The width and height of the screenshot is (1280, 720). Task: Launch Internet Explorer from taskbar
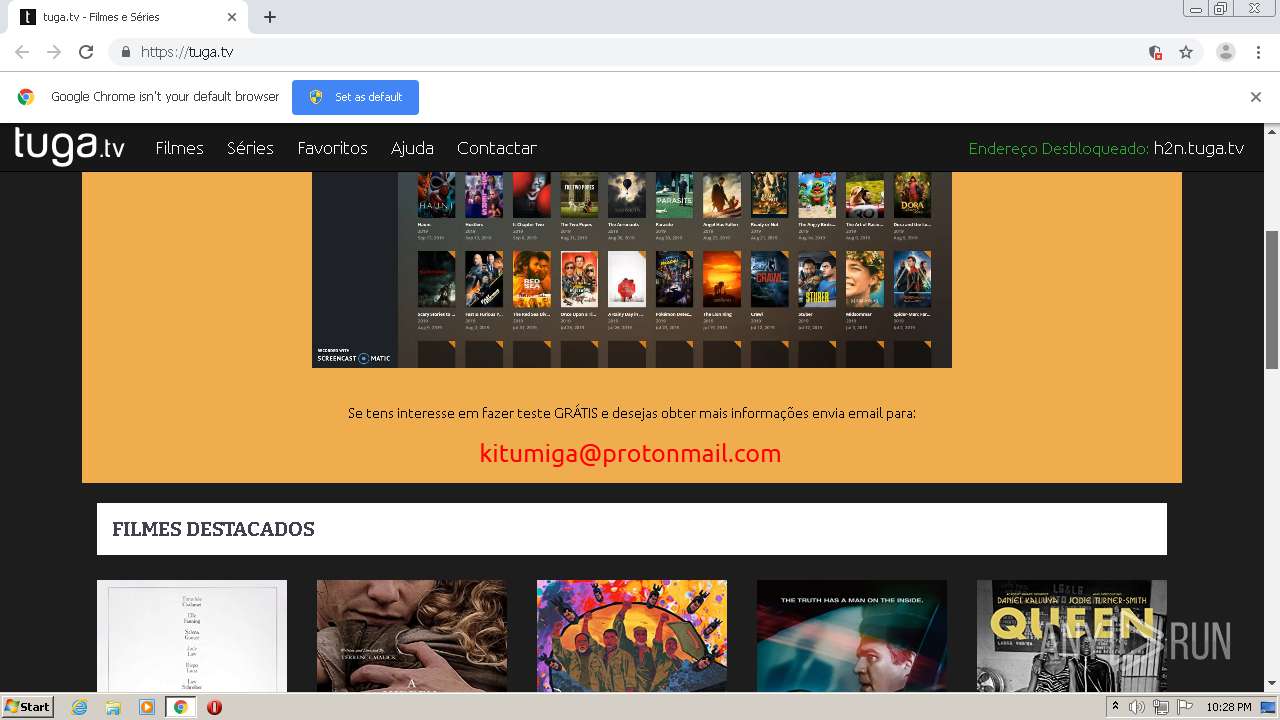(x=79, y=707)
